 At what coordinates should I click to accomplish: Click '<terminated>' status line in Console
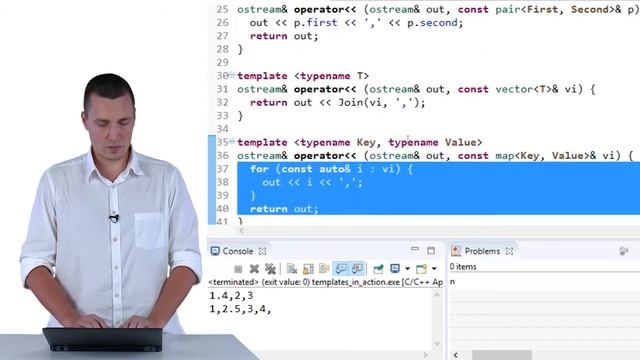click(x=325, y=282)
